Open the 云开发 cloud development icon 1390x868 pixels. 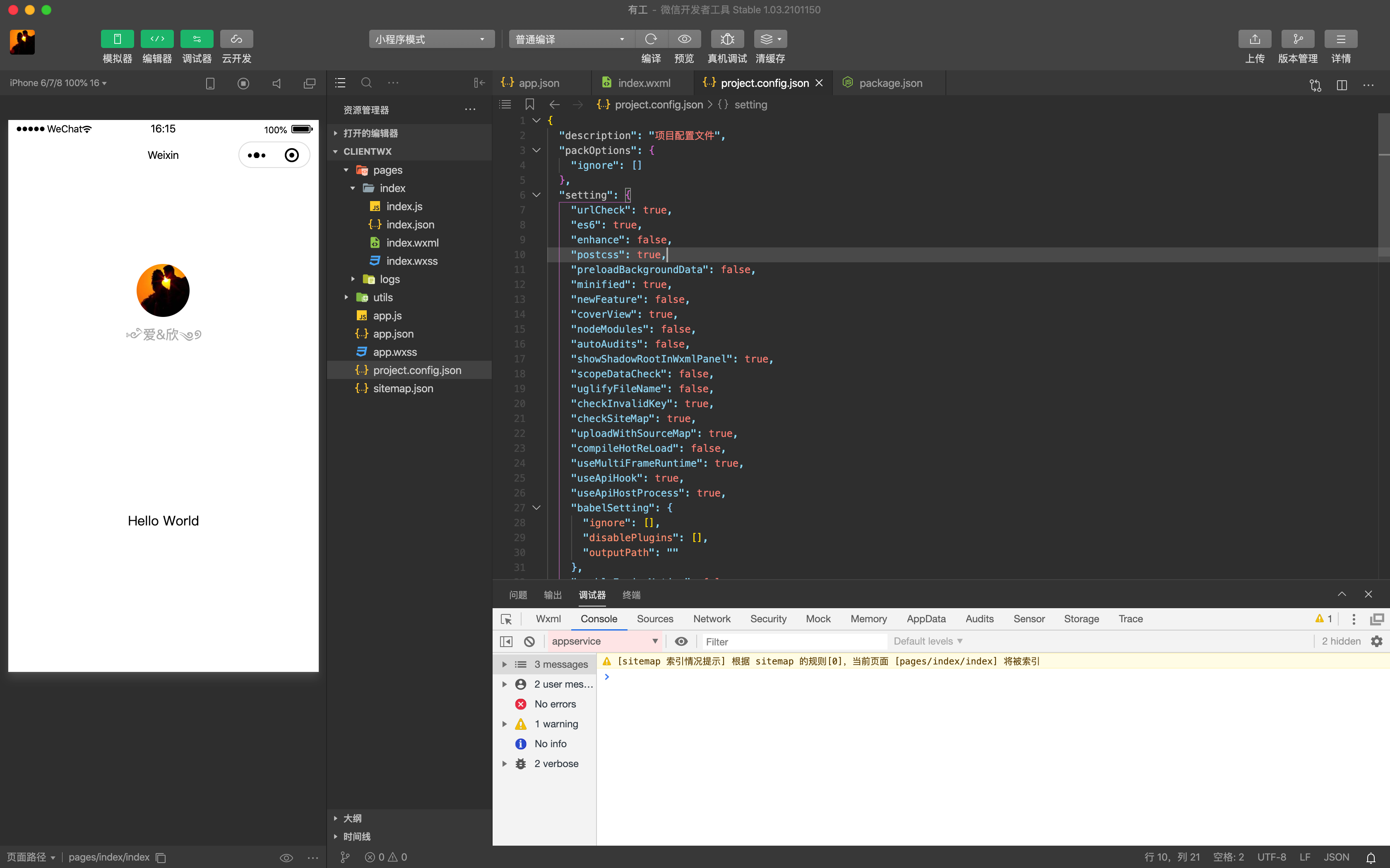236,38
